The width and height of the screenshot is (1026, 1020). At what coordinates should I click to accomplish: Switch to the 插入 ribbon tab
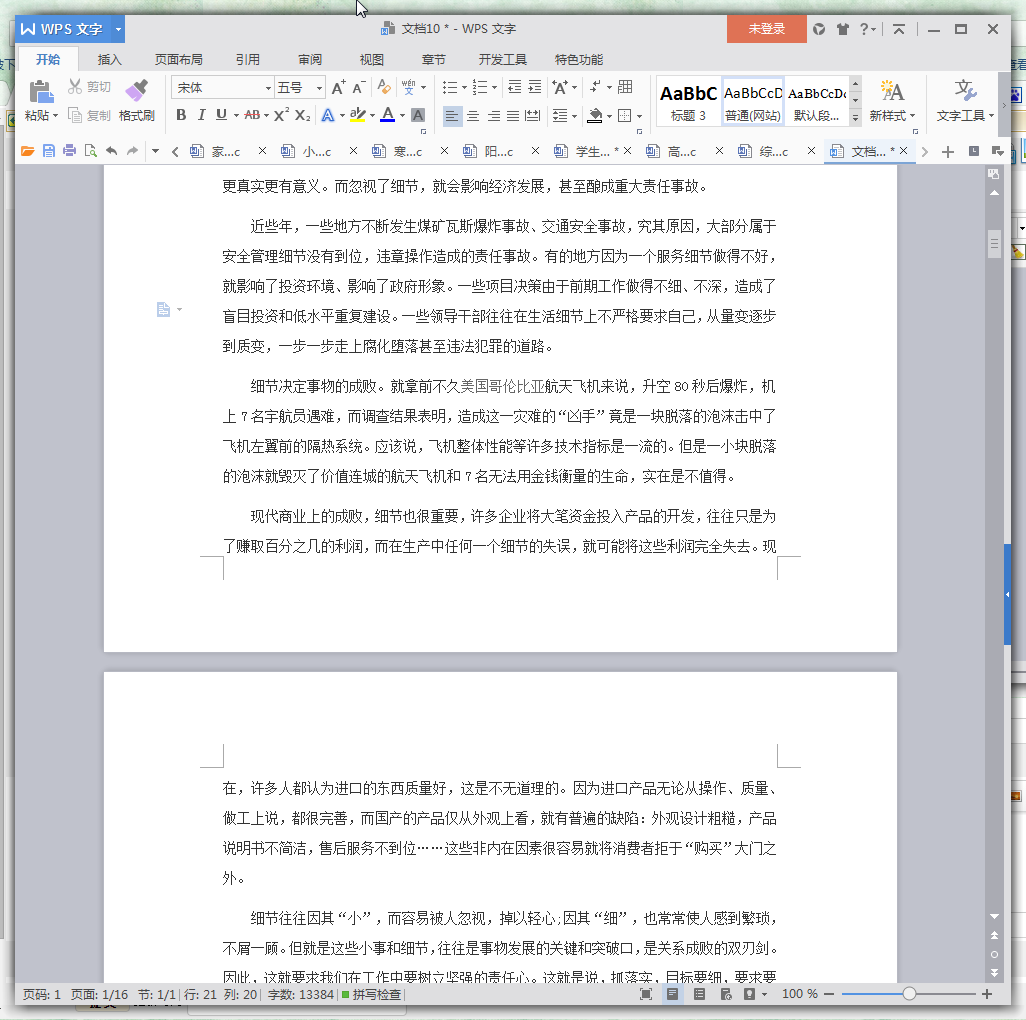[109, 59]
